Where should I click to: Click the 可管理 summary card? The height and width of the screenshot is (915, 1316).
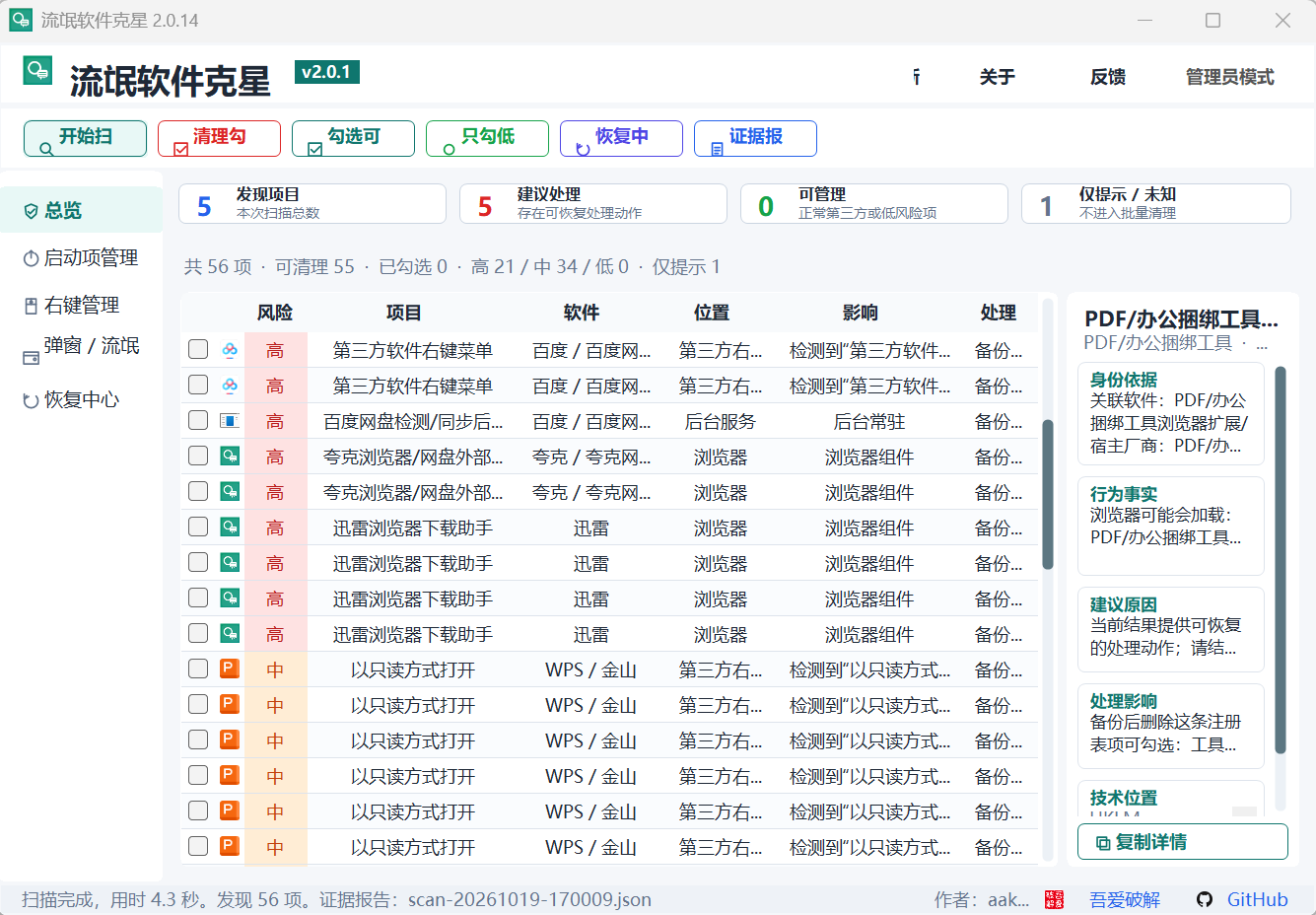pos(874,204)
